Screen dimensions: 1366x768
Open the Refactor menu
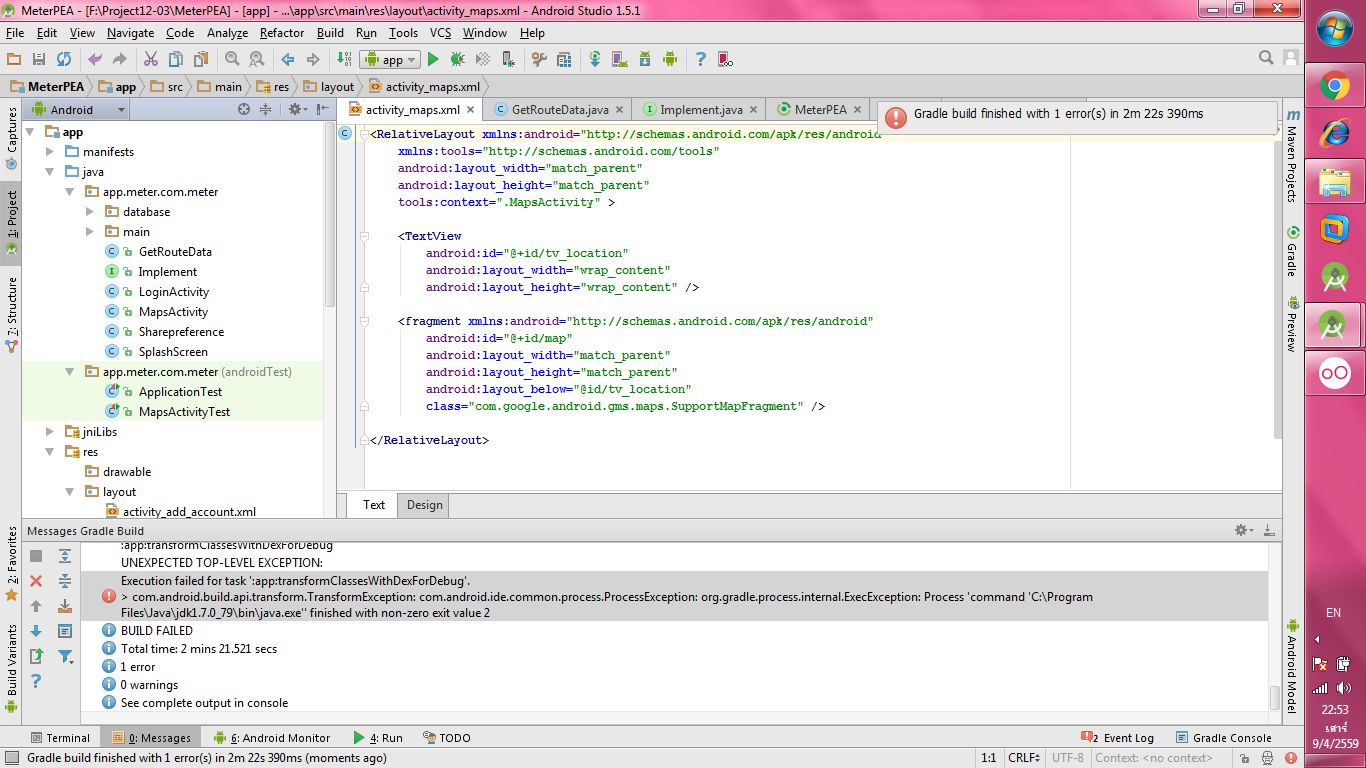tap(282, 33)
